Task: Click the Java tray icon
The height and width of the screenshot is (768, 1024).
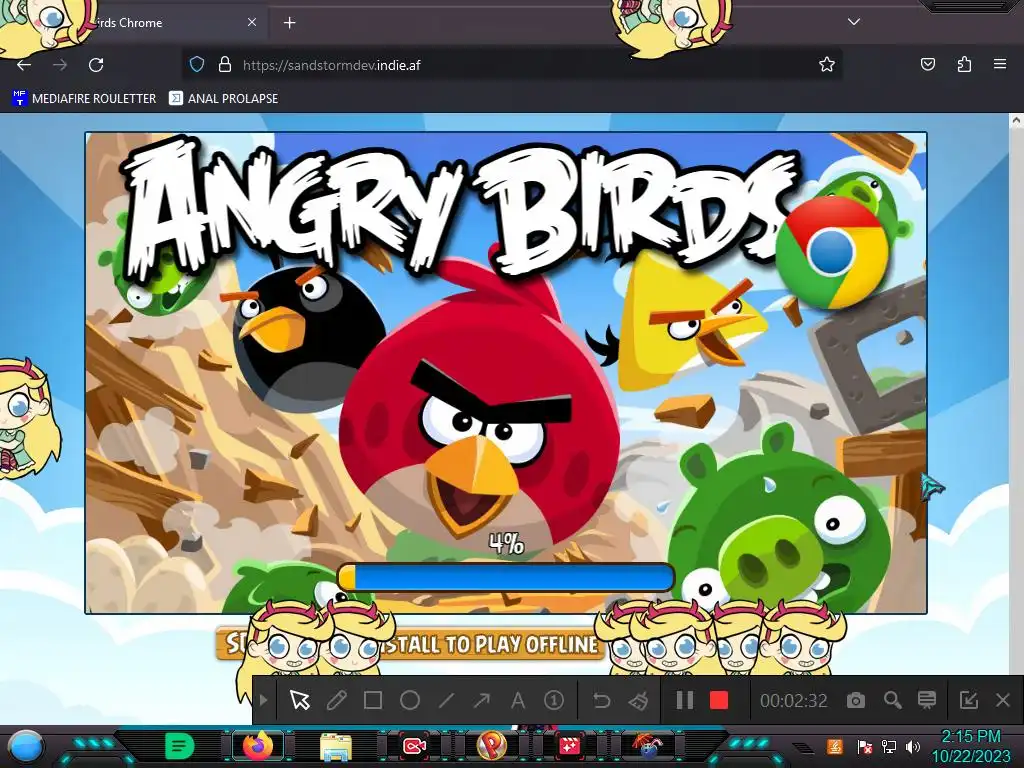Action: [x=835, y=746]
